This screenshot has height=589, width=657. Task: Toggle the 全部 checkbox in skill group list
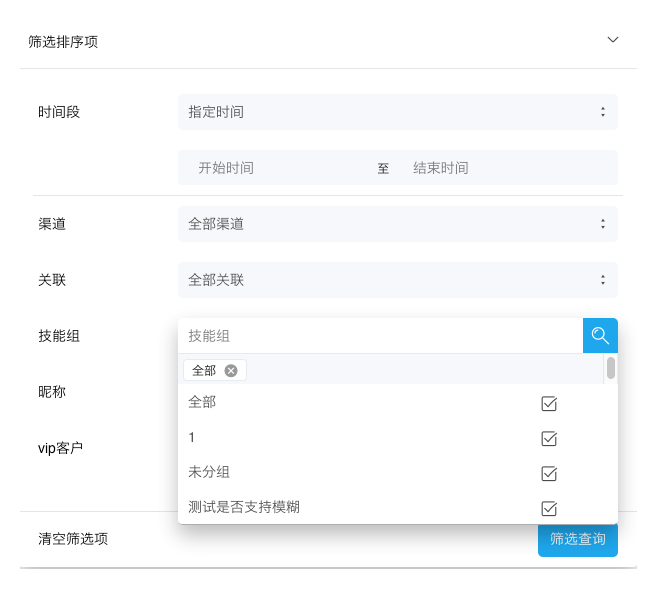pyautogui.click(x=549, y=404)
